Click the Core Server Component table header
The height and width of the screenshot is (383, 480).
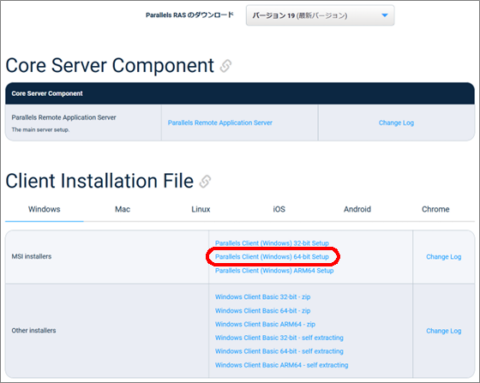click(x=240, y=93)
